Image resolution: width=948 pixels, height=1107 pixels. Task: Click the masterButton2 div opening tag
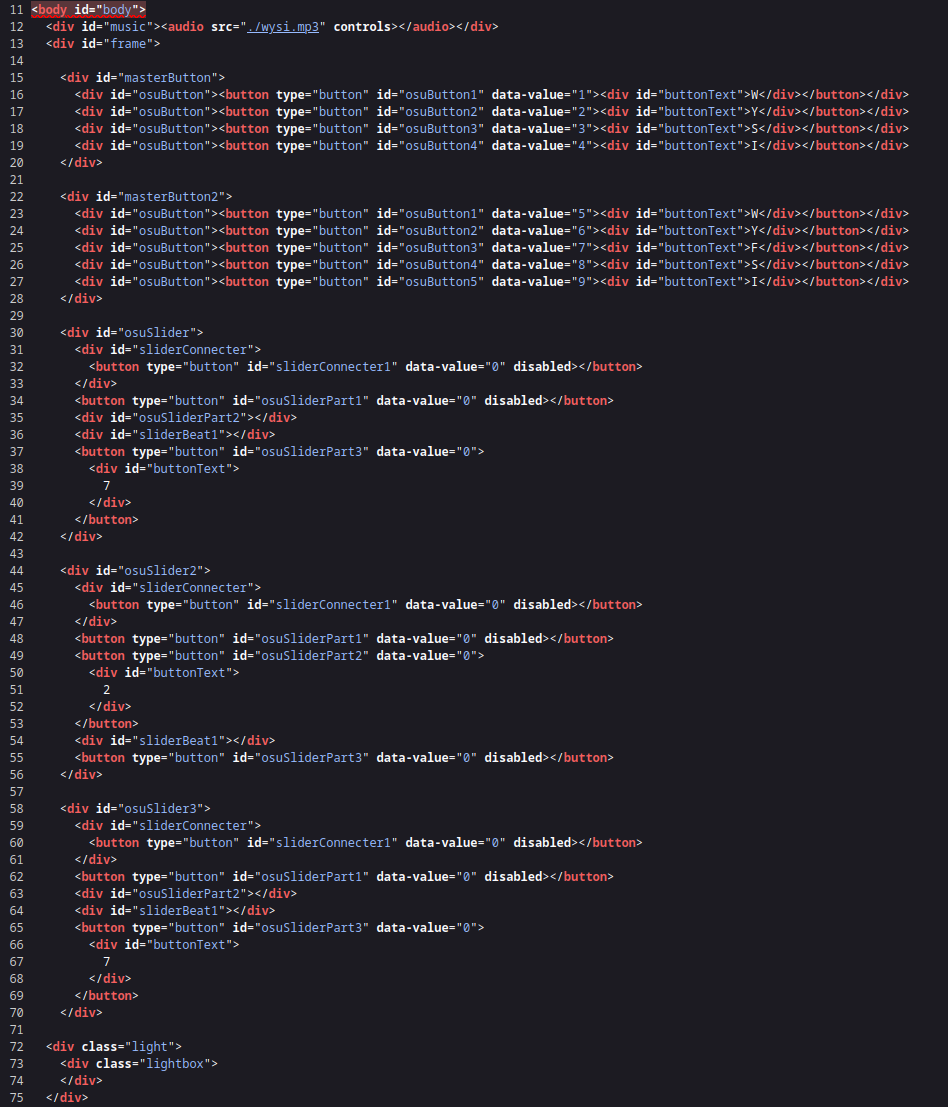(x=146, y=196)
